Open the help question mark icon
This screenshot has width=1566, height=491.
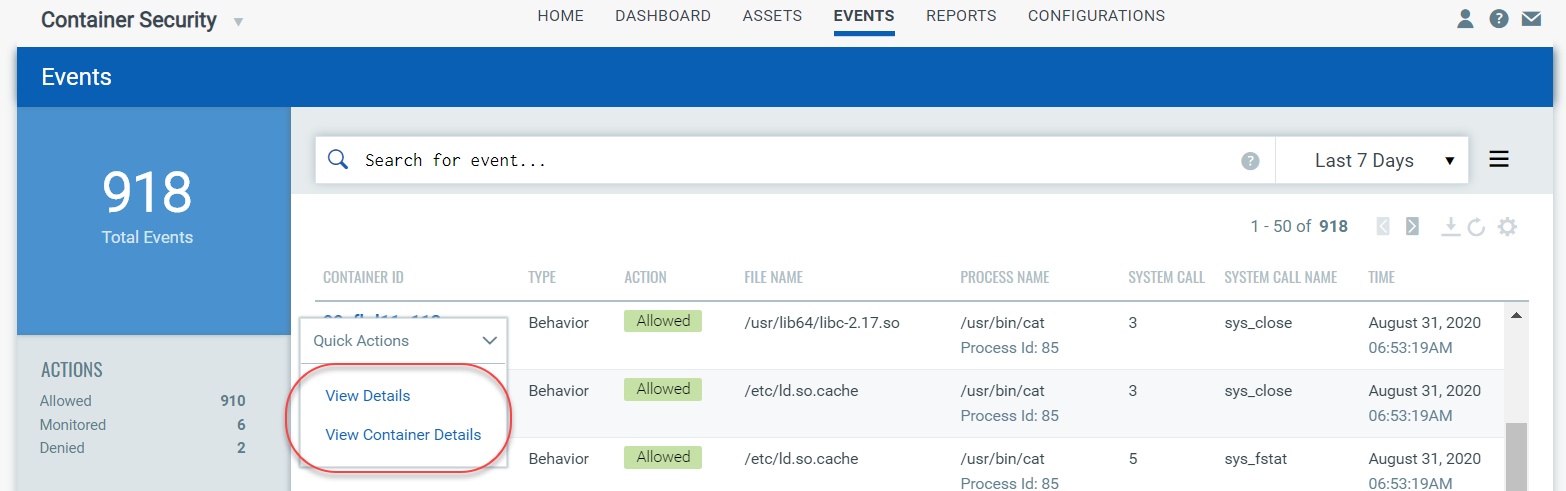(1498, 18)
